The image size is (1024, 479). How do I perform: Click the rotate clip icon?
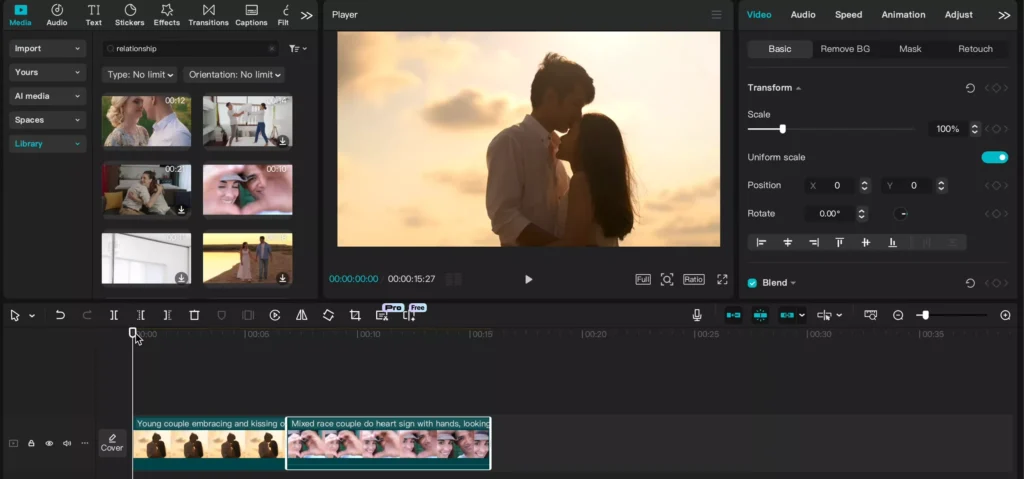point(328,315)
